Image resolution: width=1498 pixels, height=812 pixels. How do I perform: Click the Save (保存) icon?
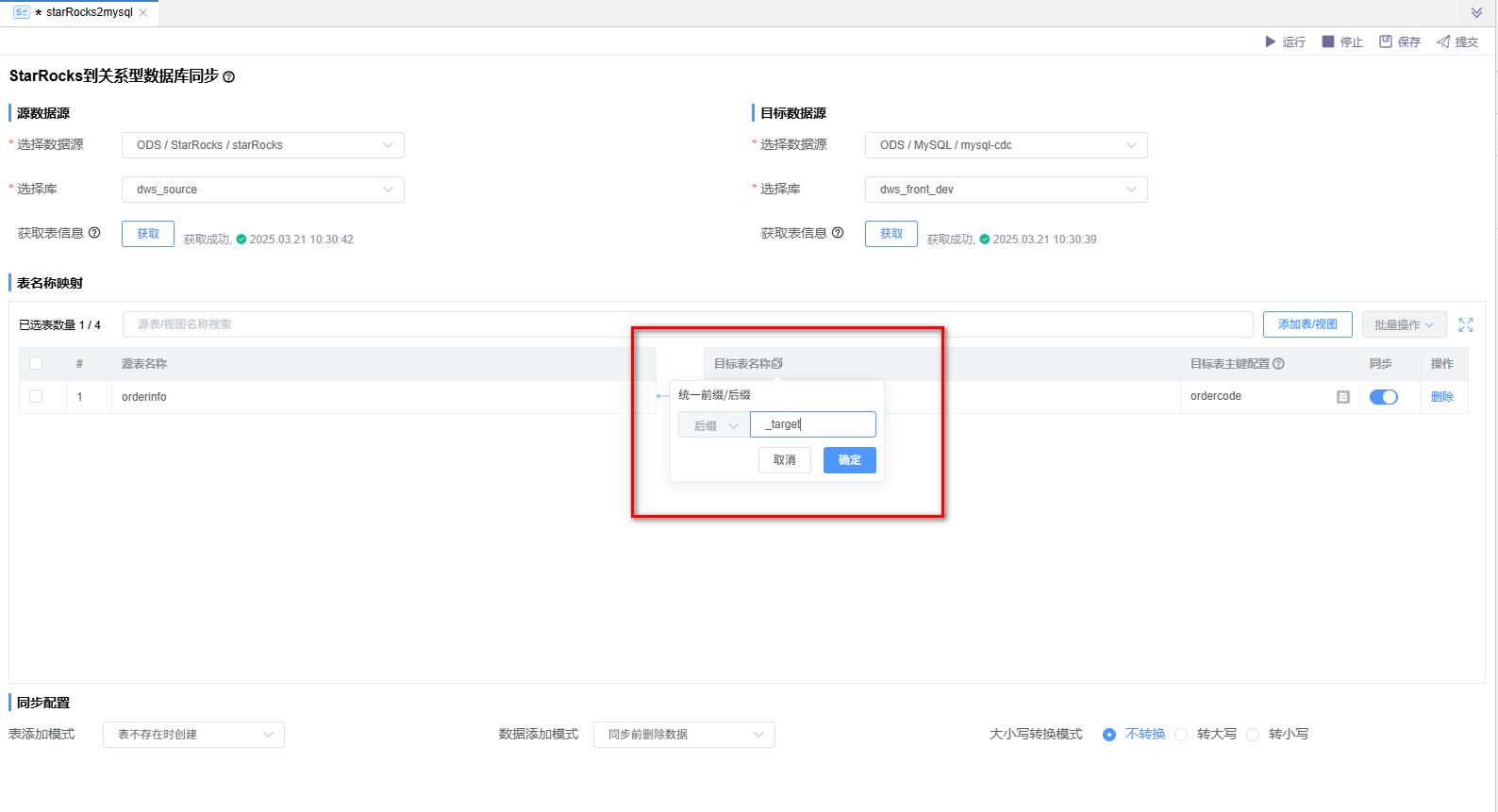click(1386, 41)
